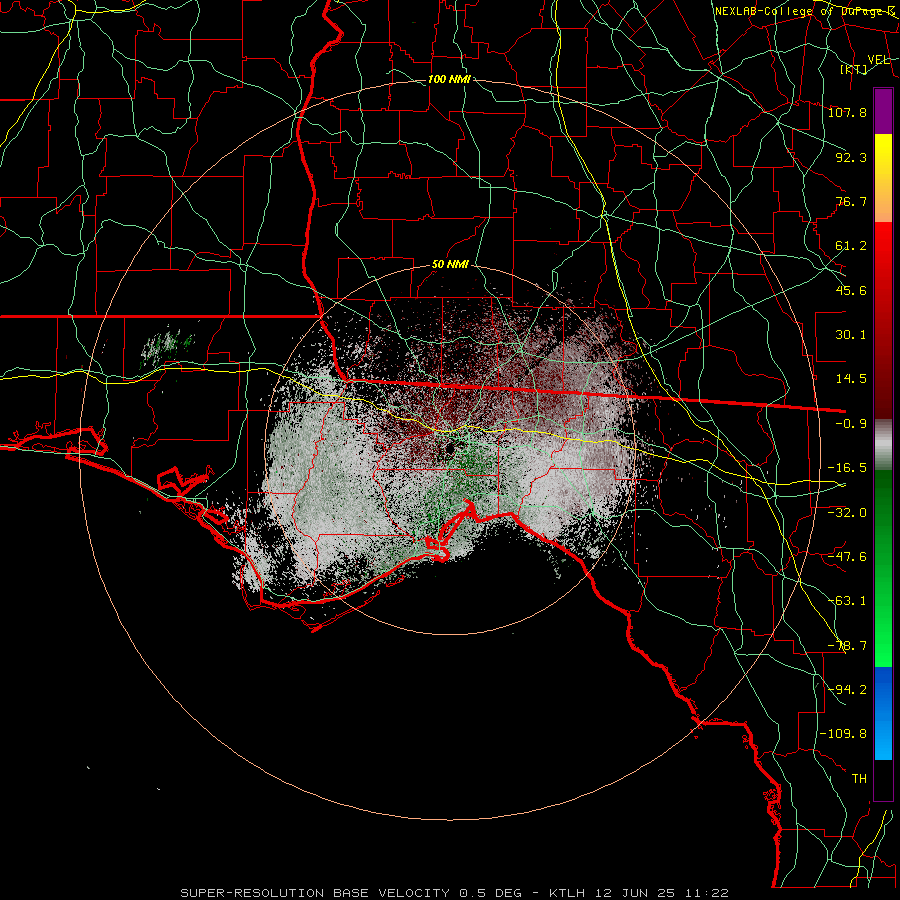900x900 pixels.
Task: Pick the blue color bar segment
Action: (883, 689)
